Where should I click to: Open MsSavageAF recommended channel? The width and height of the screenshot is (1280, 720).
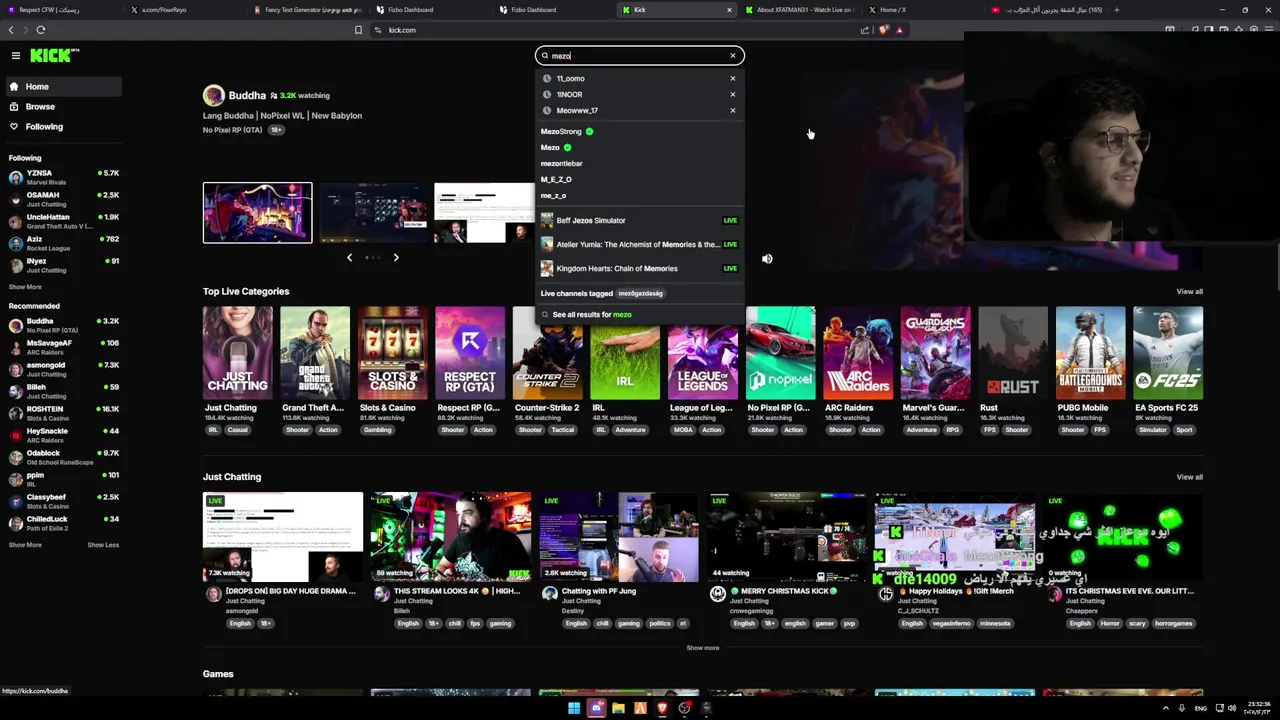click(x=62, y=347)
